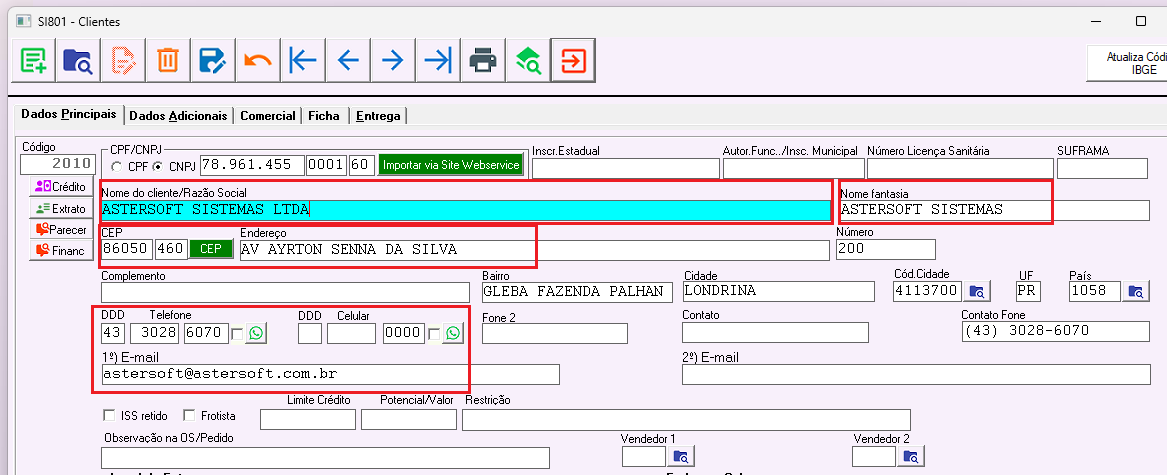Enable Frotista checkbox

(189, 415)
